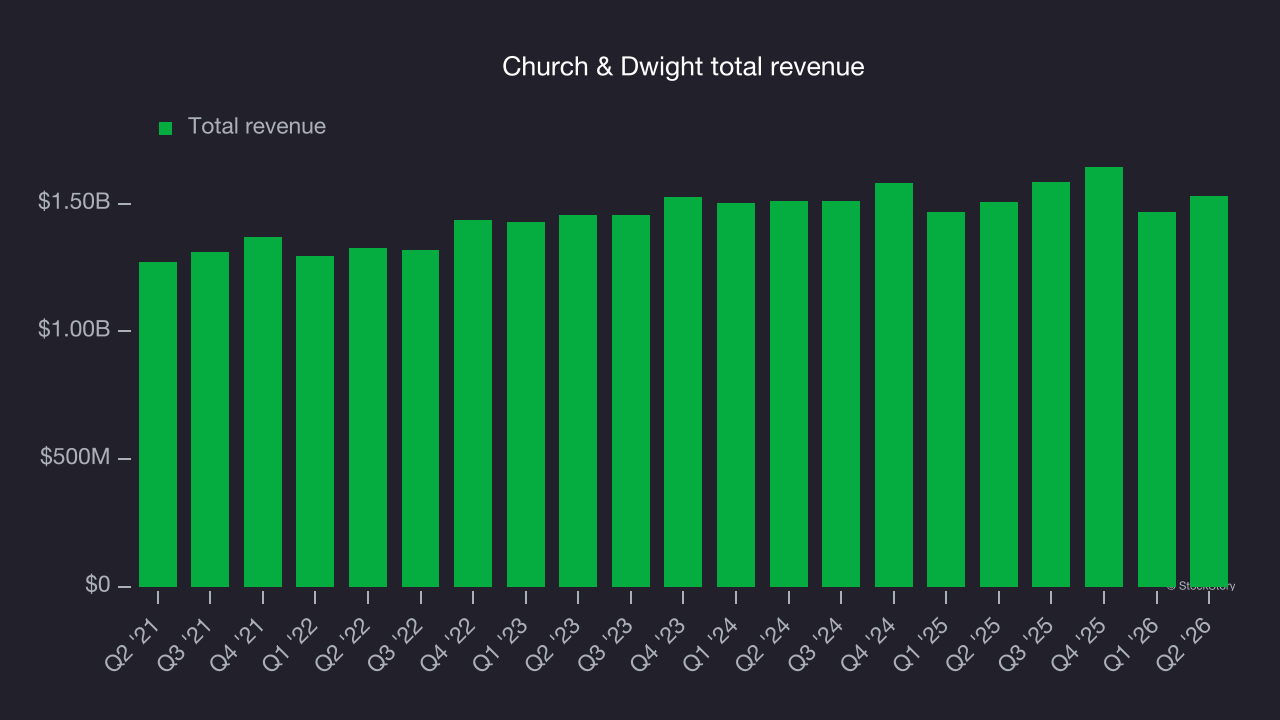Click the chart title 'Church & Dwight total revenue'
The image size is (1280, 720).
(x=683, y=67)
